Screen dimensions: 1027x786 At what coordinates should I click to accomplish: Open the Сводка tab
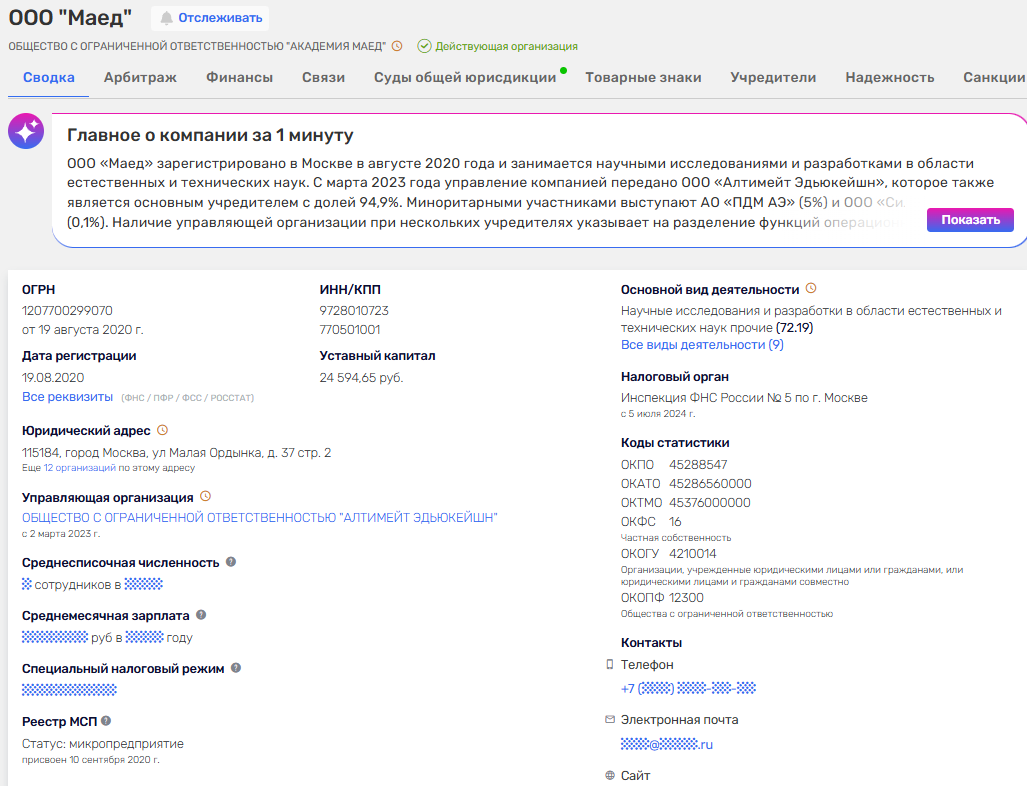(48, 77)
